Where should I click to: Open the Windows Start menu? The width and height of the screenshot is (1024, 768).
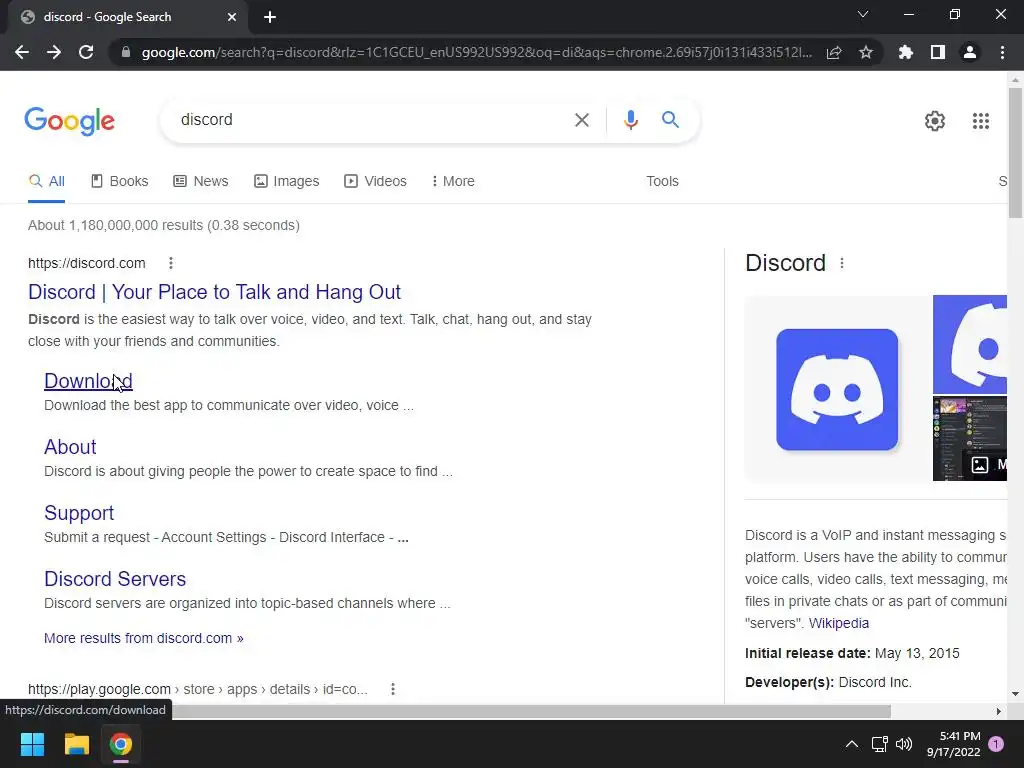click(32, 744)
